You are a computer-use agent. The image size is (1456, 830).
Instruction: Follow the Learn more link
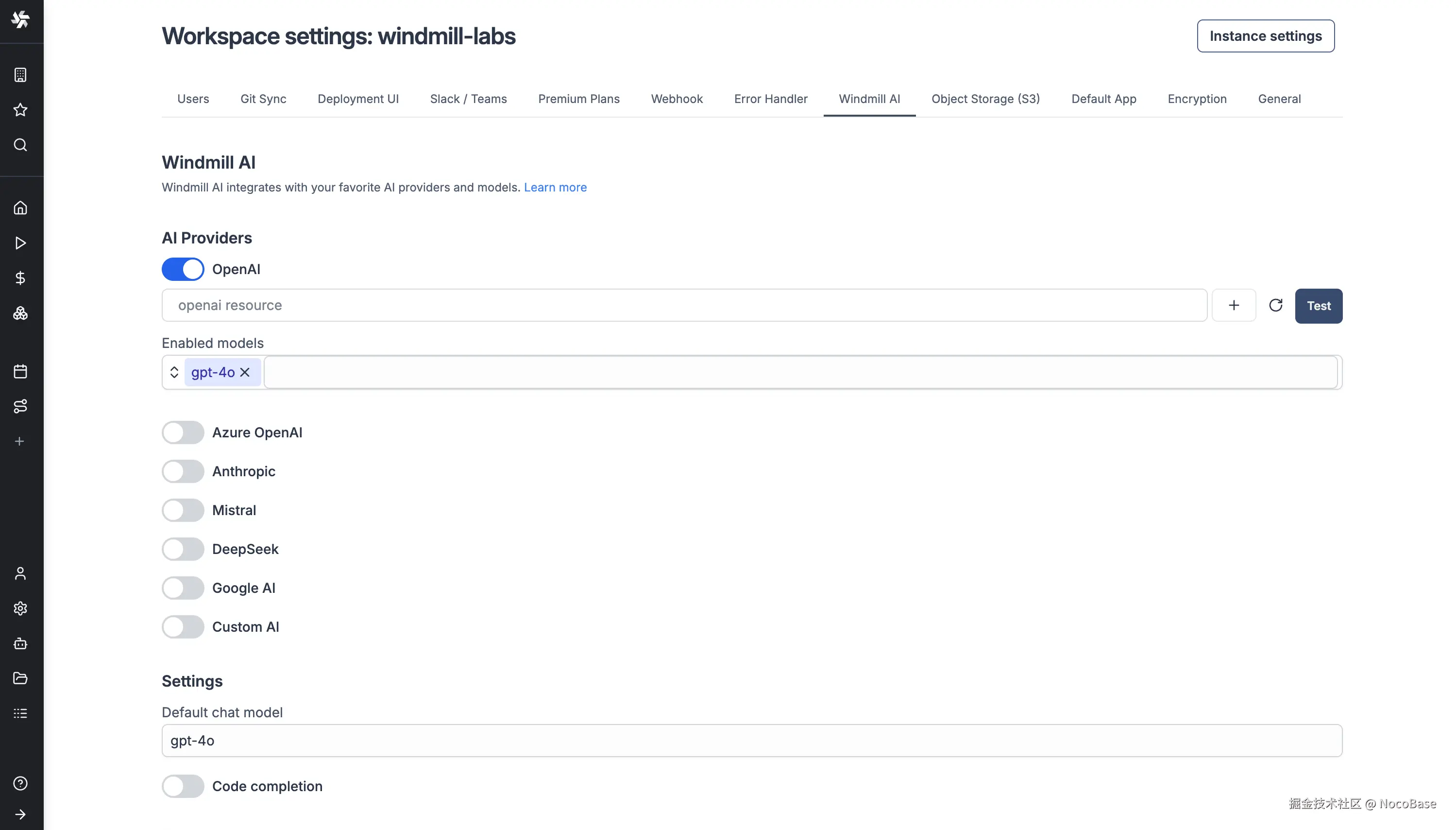click(x=555, y=188)
